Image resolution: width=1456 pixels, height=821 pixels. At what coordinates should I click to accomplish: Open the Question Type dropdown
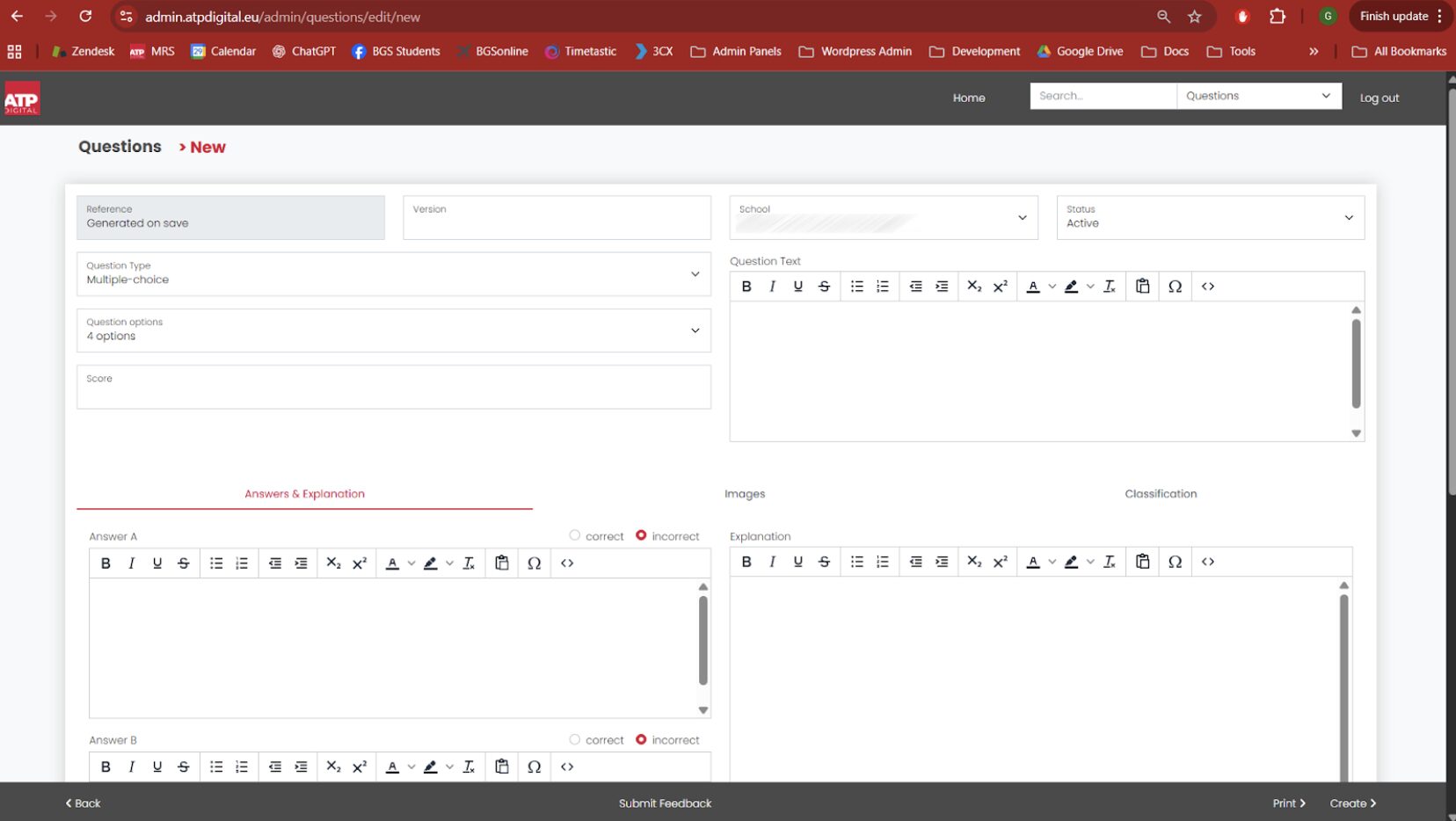pyautogui.click(x=394, y=273)
